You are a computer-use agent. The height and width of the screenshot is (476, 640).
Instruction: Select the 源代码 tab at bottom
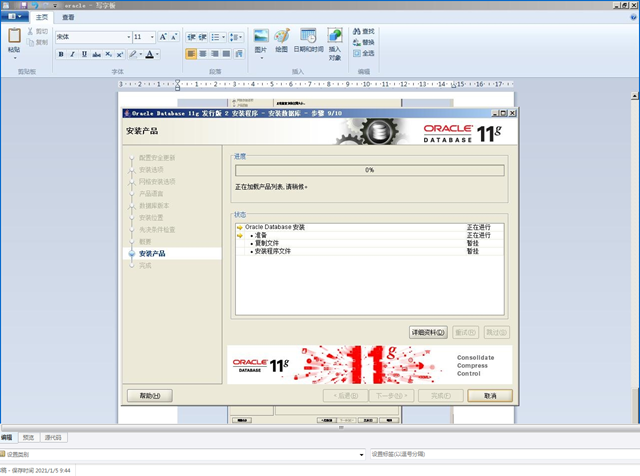(x=53, y=437)
